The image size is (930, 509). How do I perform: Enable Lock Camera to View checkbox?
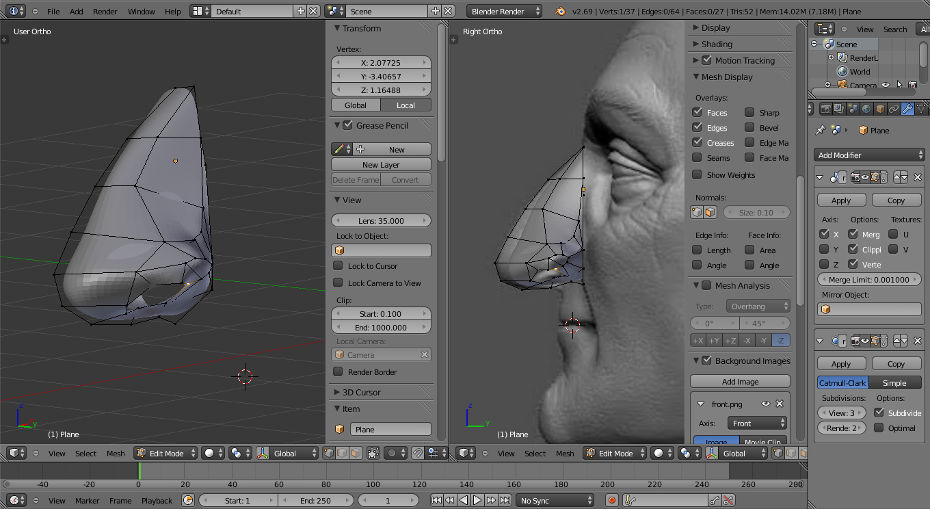338,283
